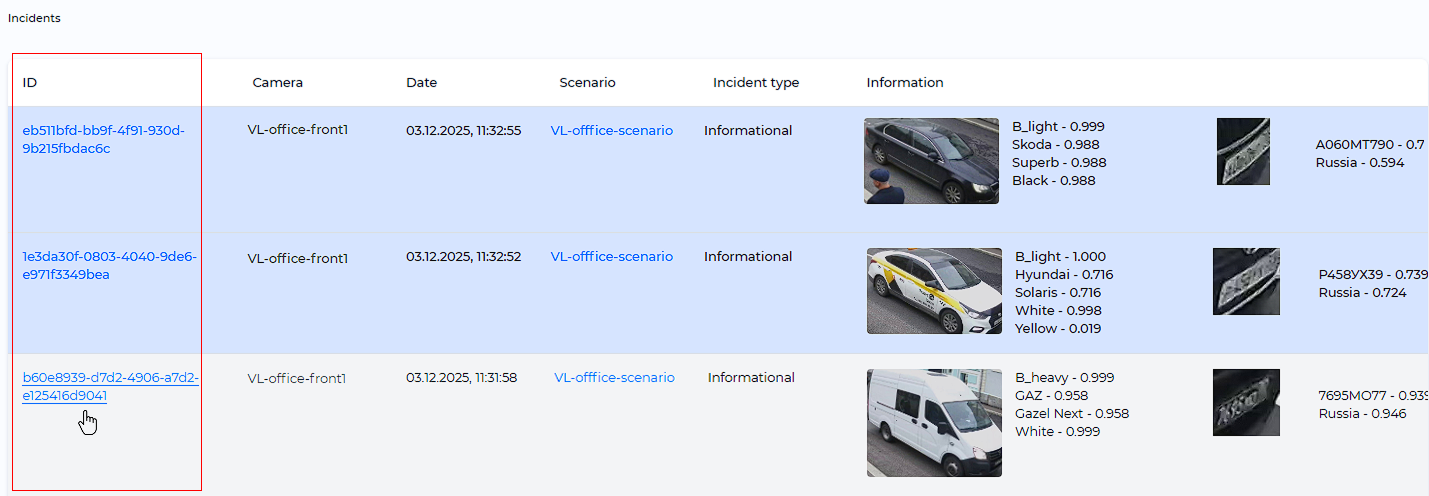
Task: Click the B_light - 0.999 value
Action: pyautogui.click(x=1058, y=126)
